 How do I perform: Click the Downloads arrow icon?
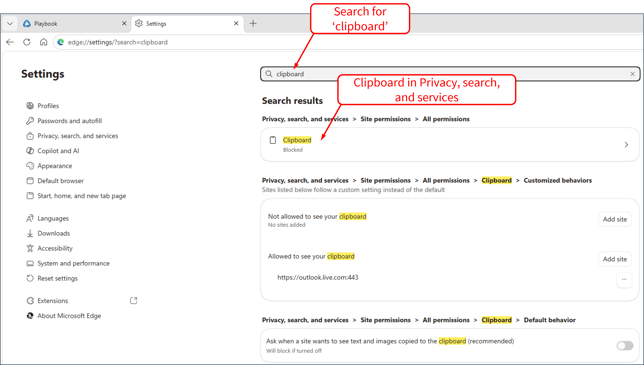click(30, 233)
